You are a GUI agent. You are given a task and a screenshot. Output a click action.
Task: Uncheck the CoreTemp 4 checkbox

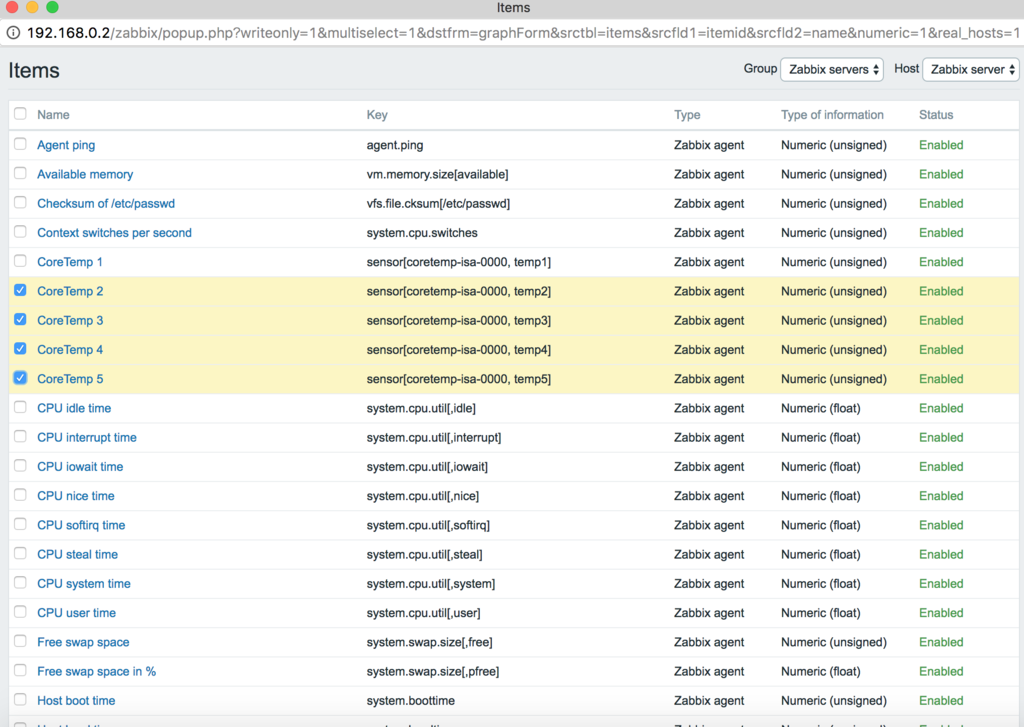tap(20, 348)
